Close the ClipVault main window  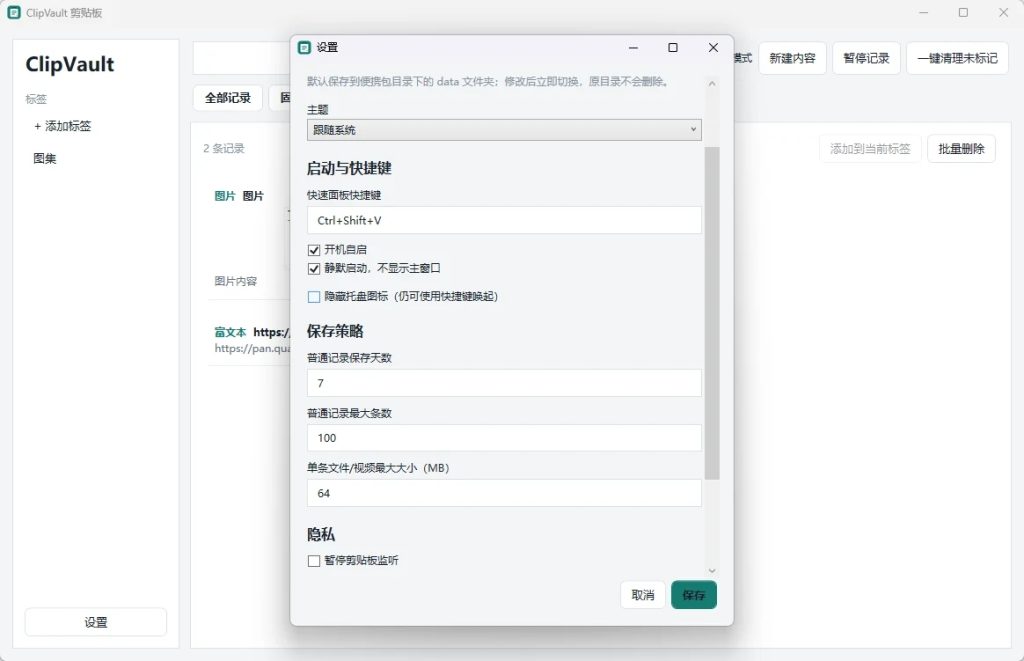pyautogui.click(x=1004, y=12)
